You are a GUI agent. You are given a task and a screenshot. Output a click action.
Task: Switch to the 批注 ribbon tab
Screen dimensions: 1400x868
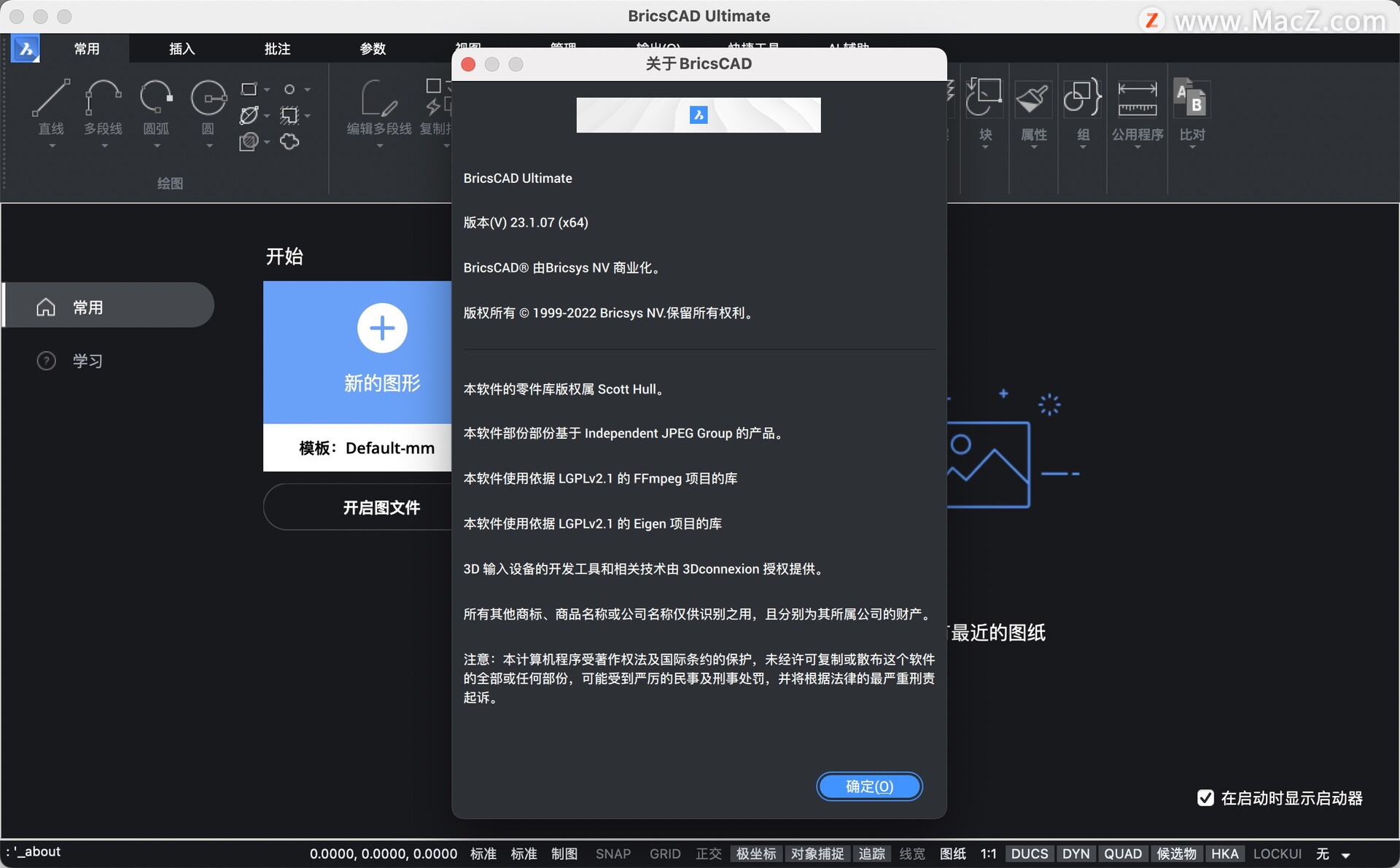click(277, 48)
